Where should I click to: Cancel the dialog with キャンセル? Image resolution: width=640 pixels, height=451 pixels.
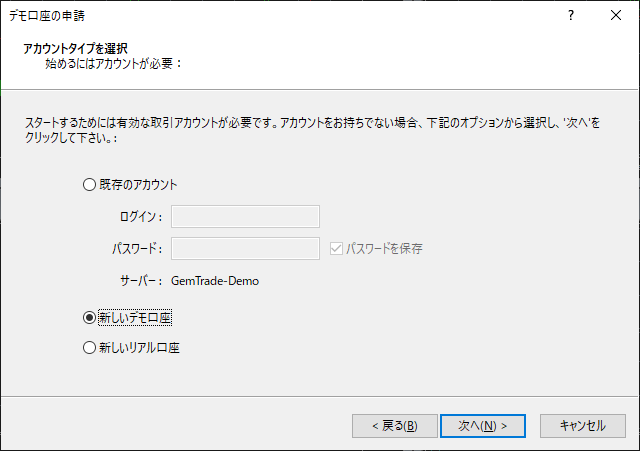tap(583, 426)
